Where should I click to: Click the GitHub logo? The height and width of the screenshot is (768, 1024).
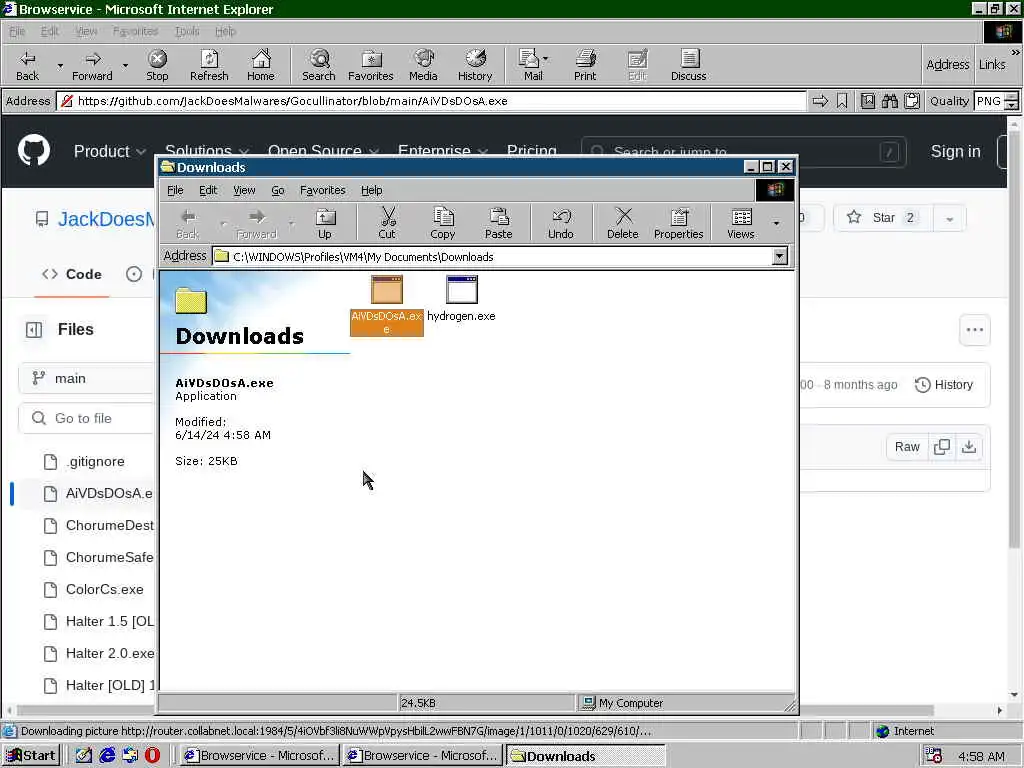(34, 151)
